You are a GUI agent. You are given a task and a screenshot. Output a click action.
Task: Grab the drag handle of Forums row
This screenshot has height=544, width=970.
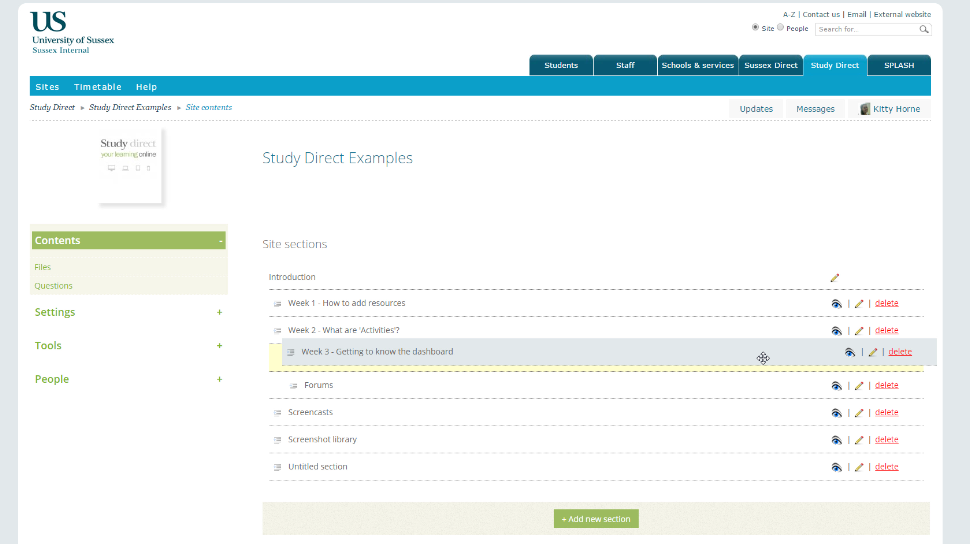(294, 386)
